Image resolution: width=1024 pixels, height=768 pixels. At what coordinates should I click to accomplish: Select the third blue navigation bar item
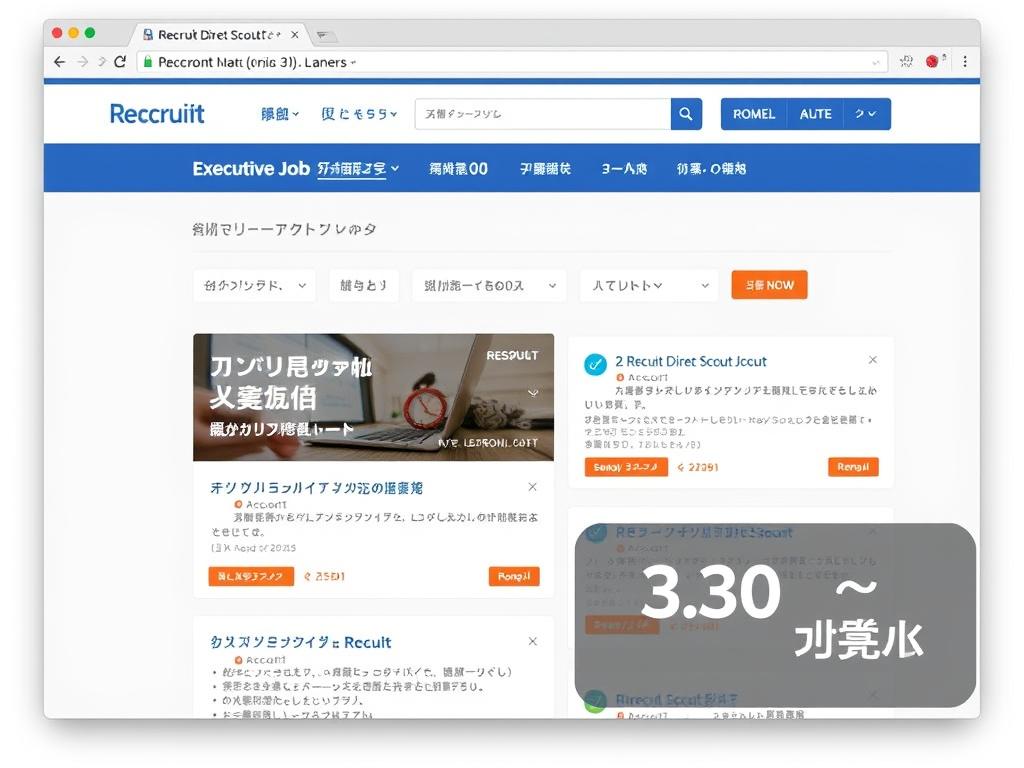(545, 168)
